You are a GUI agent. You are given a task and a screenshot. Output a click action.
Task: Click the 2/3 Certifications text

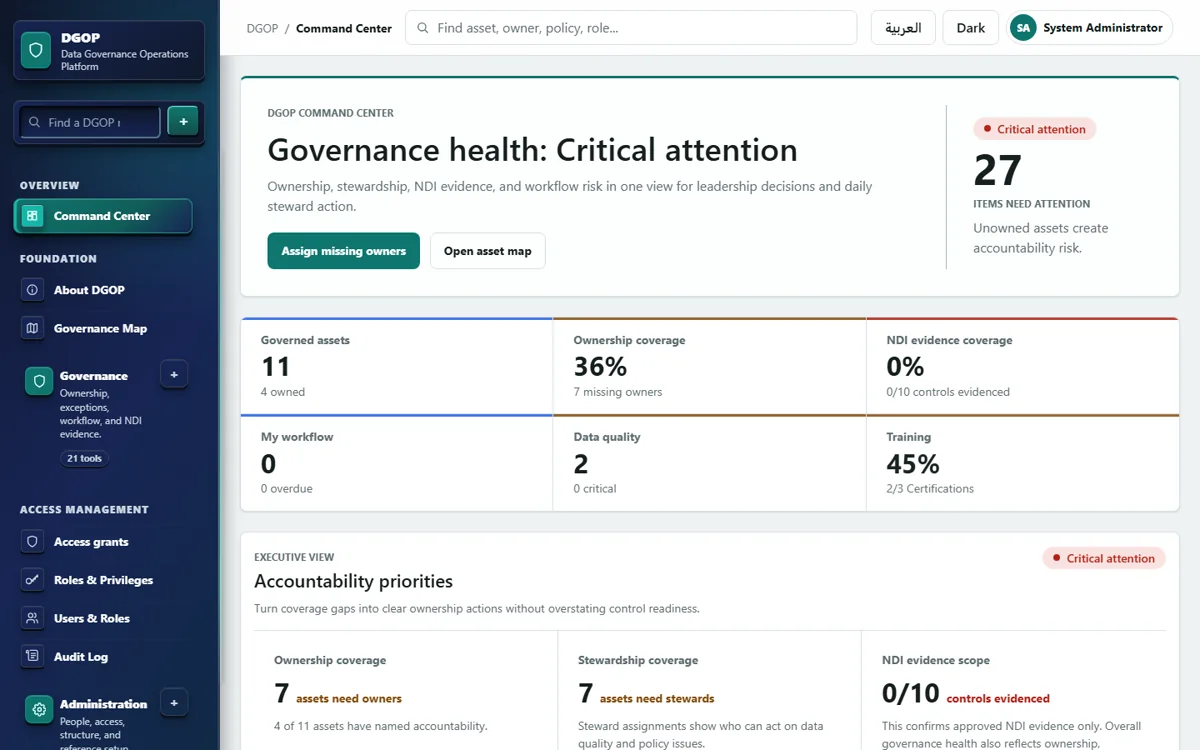tap(930, 489)
